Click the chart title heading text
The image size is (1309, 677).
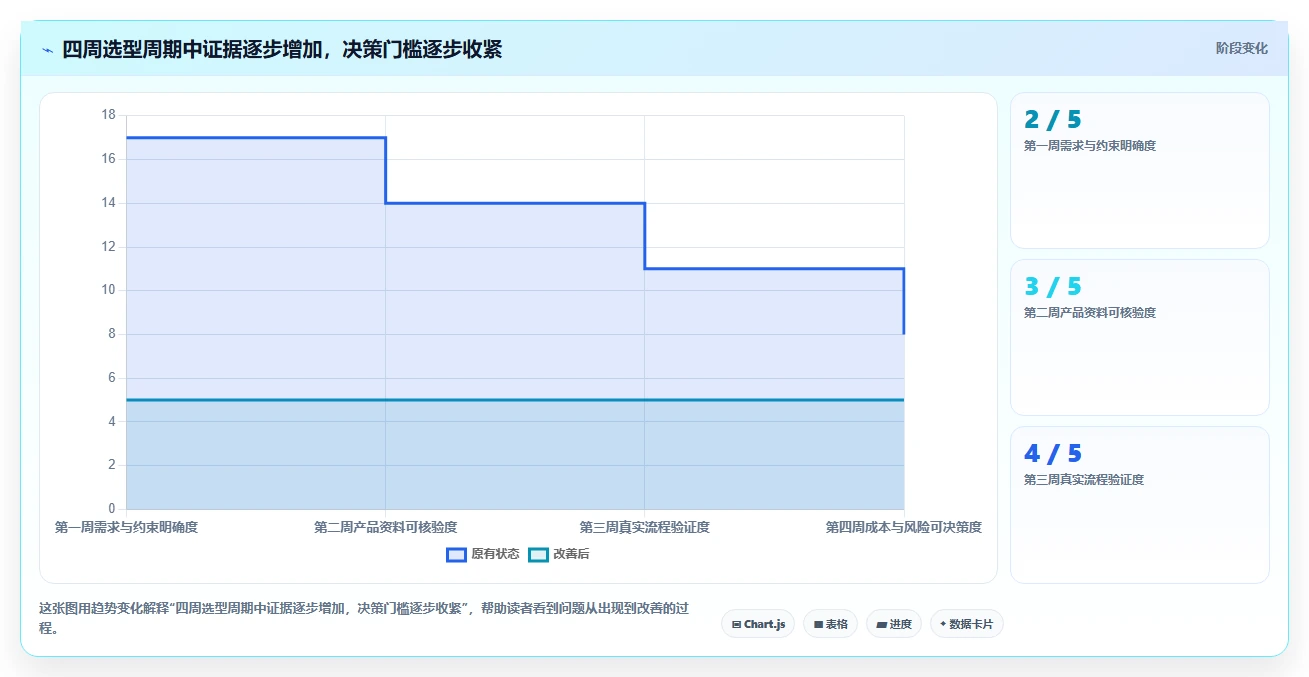tap(282, 49)
